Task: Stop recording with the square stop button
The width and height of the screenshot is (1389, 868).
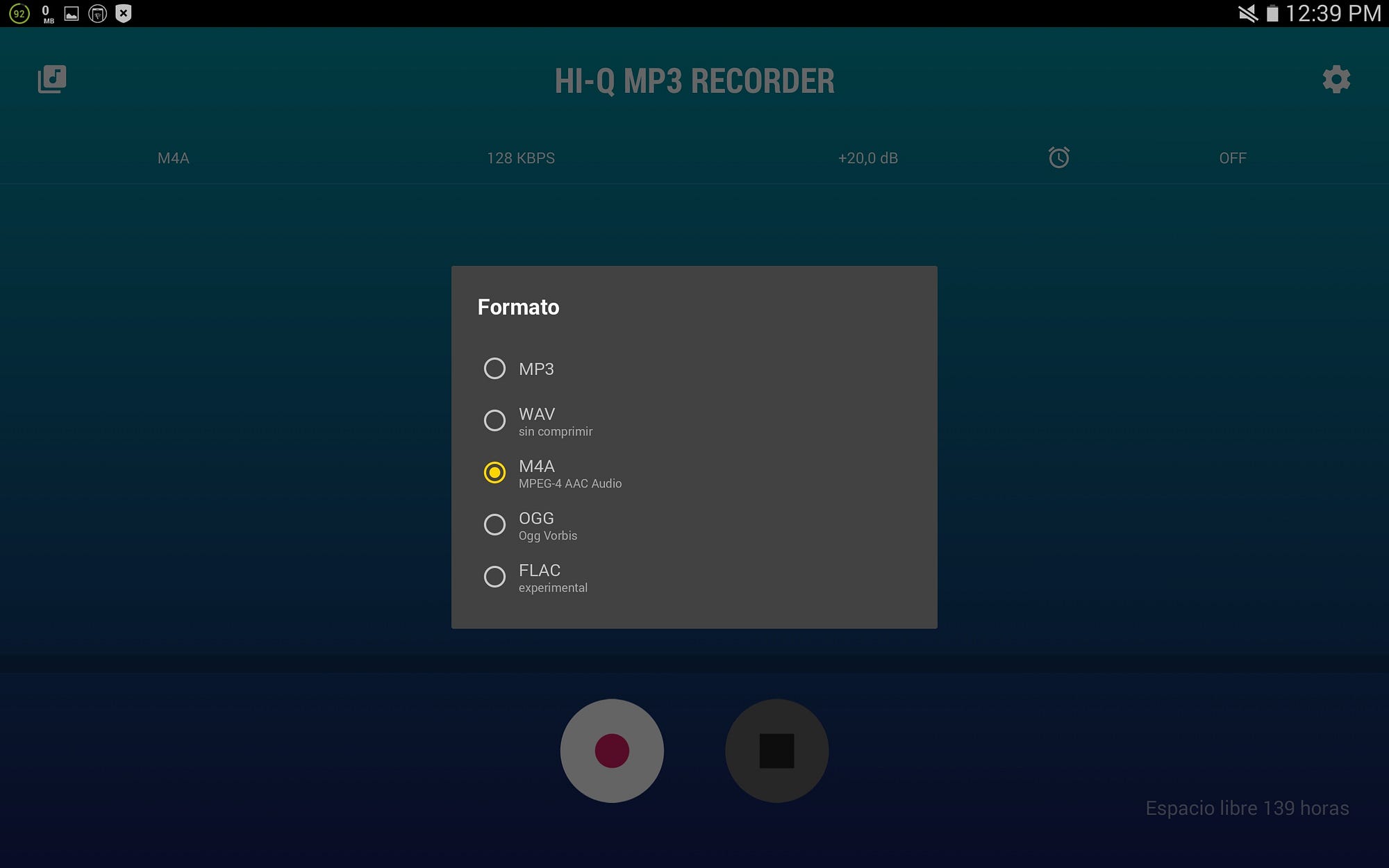Action: pos(776,751)
